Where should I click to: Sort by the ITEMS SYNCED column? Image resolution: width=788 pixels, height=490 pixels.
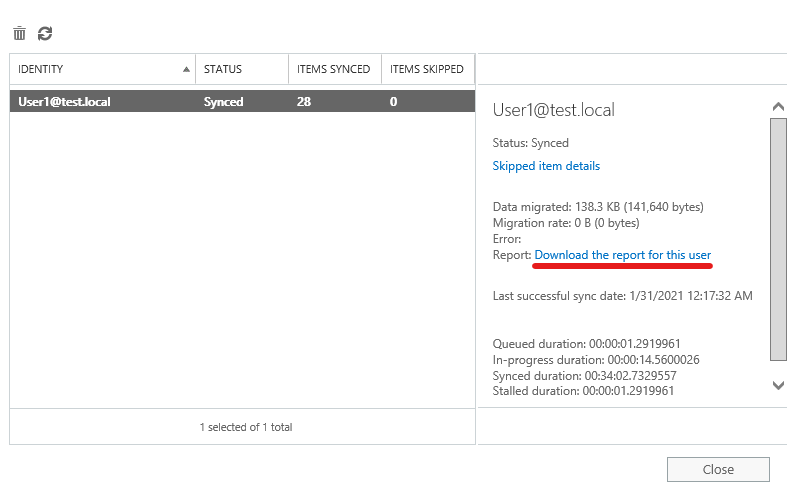click(x=335, y=69)
